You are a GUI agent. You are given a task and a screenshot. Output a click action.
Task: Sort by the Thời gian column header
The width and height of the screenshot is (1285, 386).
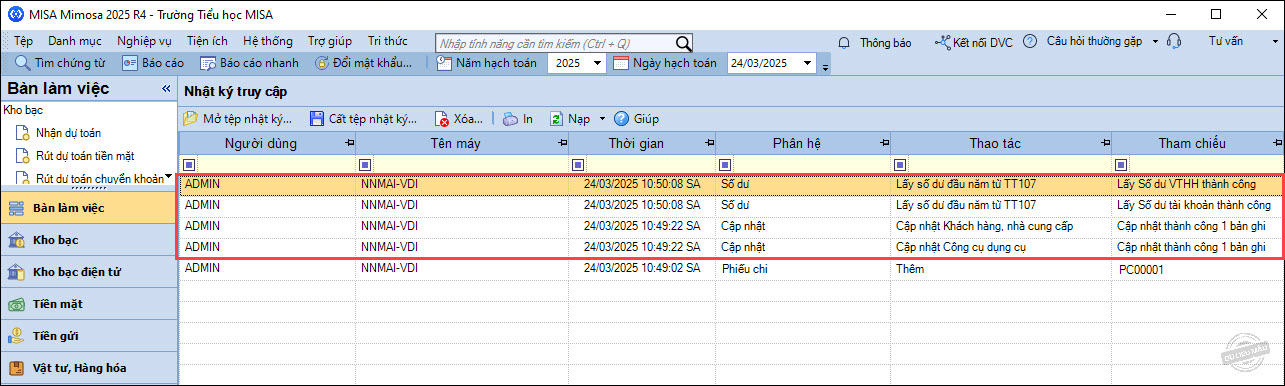[637, 144]
